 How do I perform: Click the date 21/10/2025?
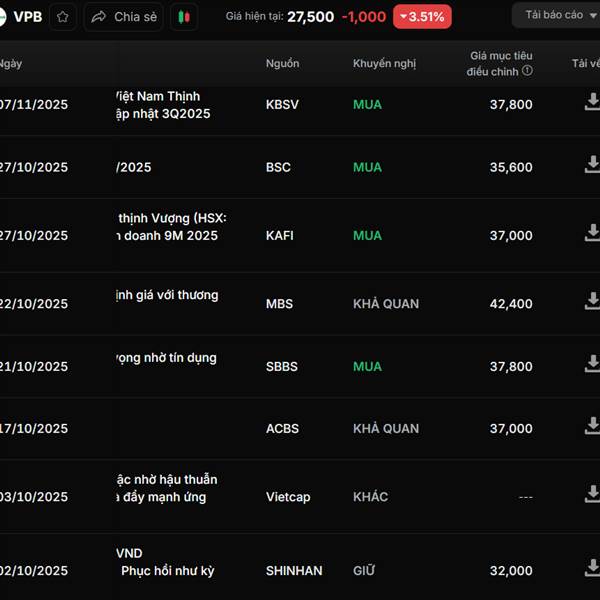click(x=34, y=367)
